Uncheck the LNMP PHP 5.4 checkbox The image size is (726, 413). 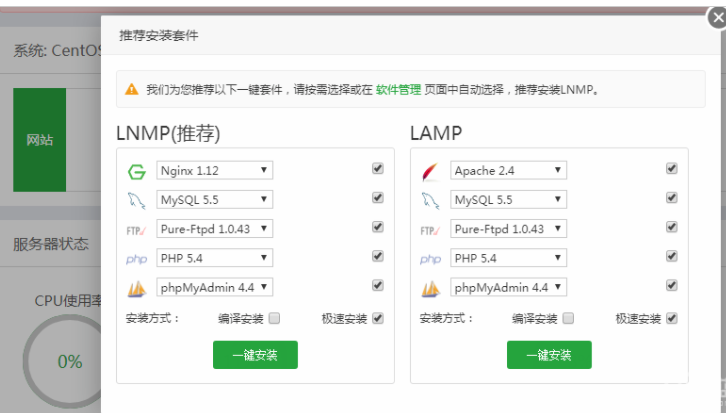click(x=378, y=256)
